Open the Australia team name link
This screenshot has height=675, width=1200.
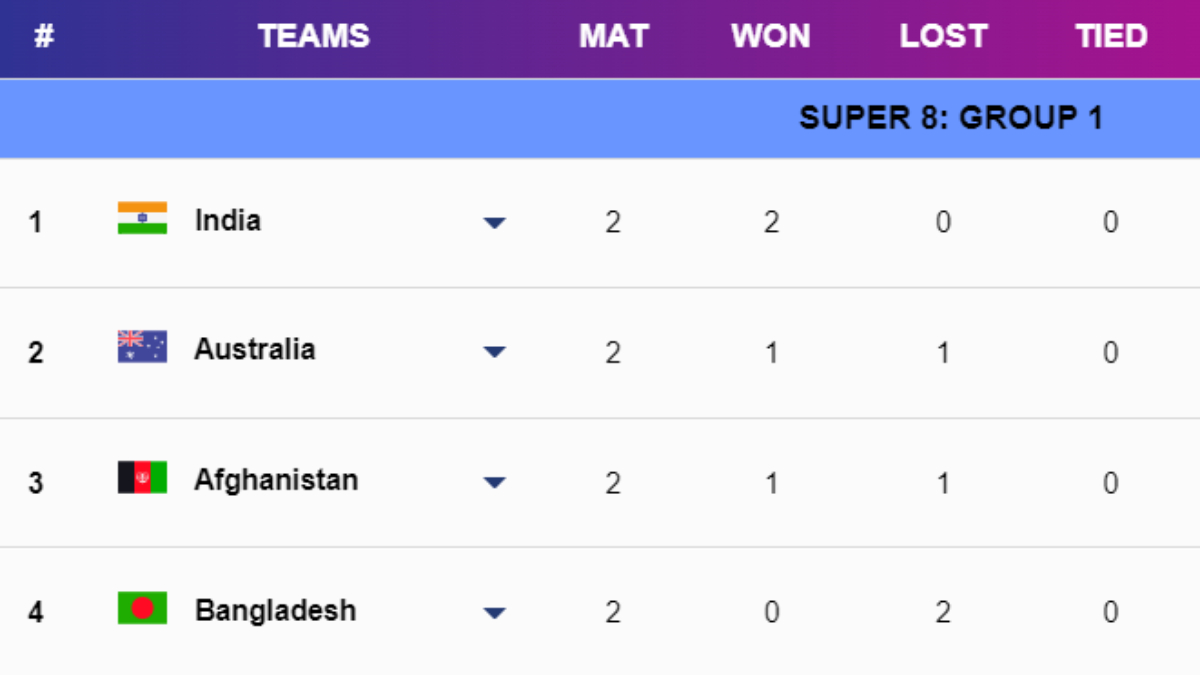(254, 349)
